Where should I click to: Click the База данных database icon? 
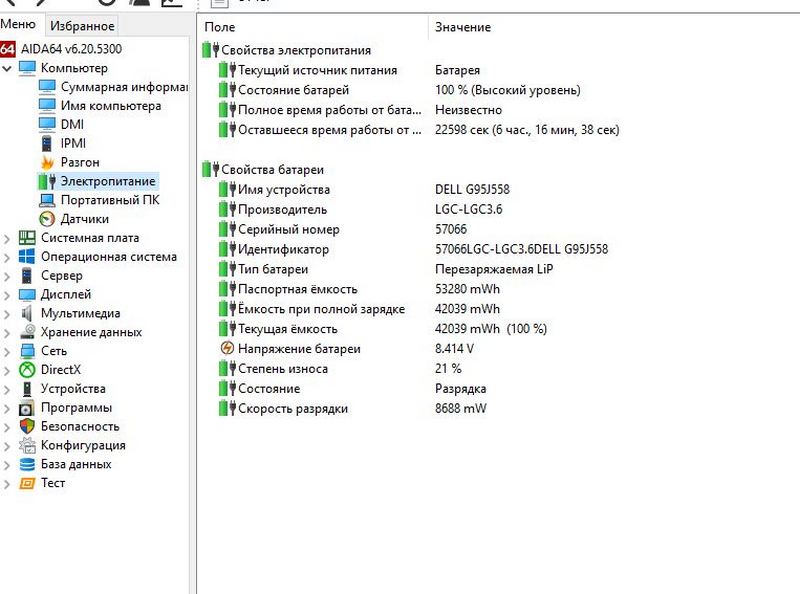(x=27, y=464)
